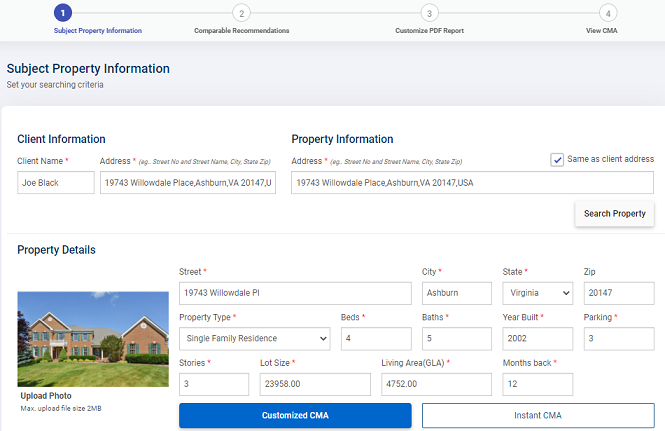
Task: Focus the Client Name field Joe Black
Action: pyautogui.click(x=56, y=182)
